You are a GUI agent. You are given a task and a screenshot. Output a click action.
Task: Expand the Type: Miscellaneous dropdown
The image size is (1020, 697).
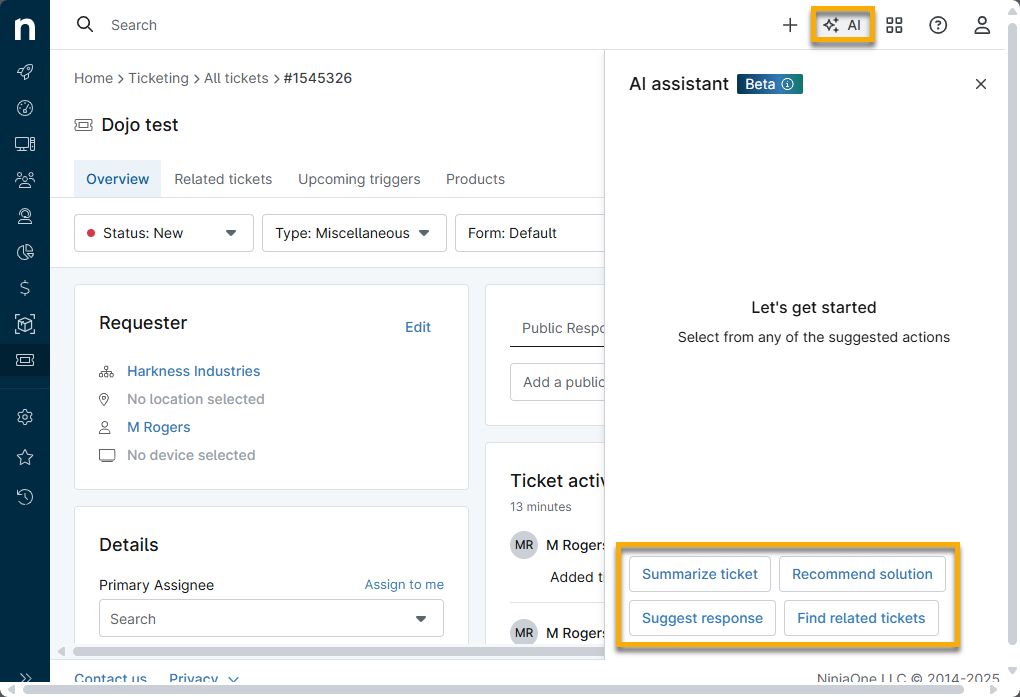tap(355, 233)
